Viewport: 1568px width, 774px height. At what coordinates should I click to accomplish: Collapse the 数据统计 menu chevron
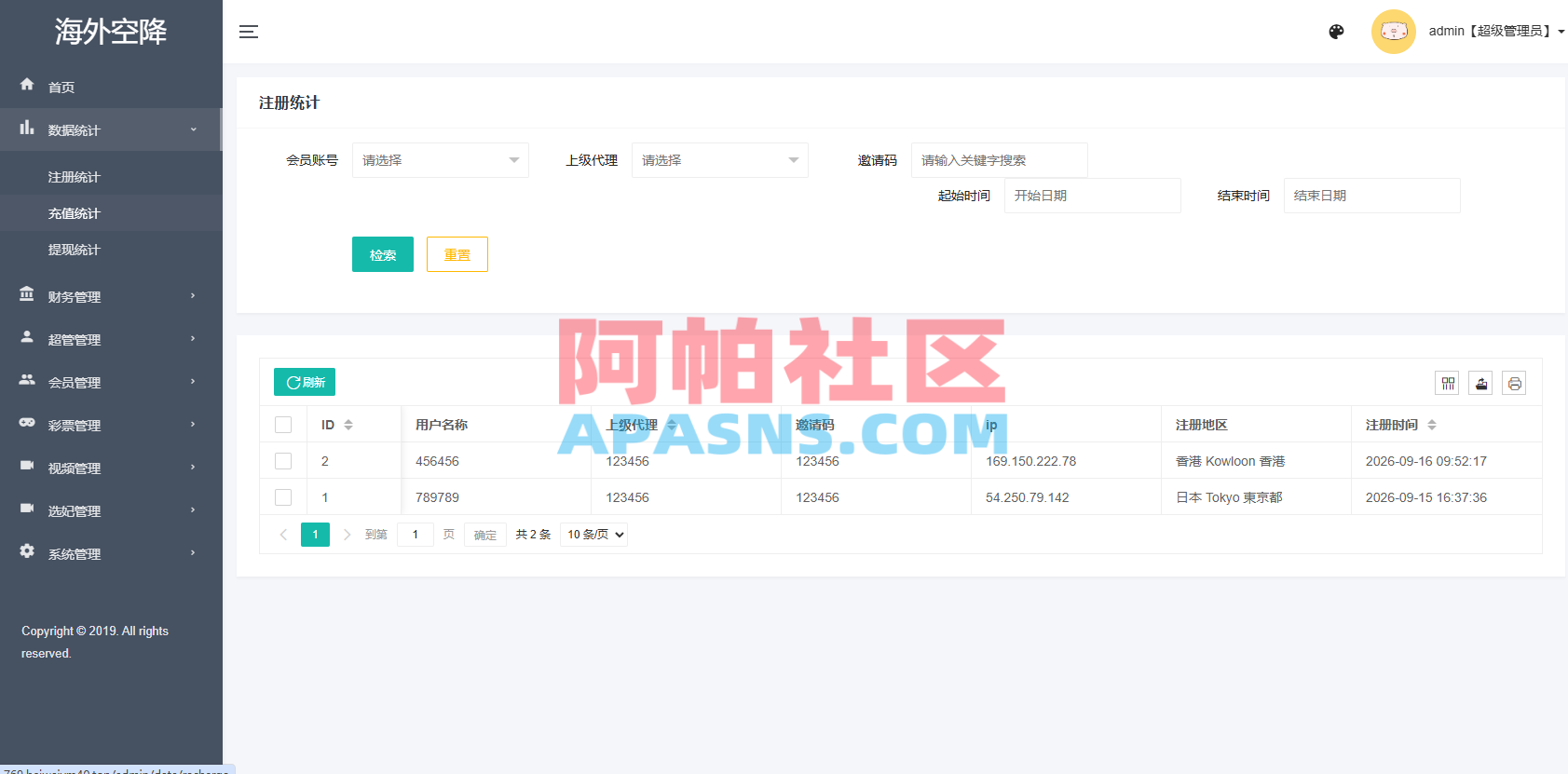tap(194, 129)
